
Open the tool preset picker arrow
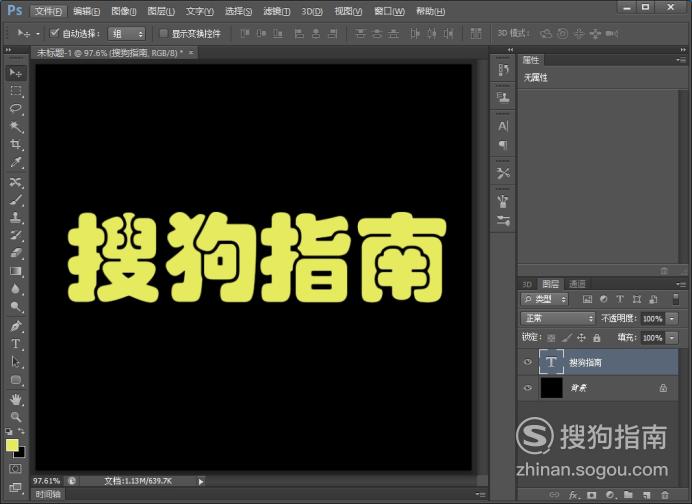coord(38,34)
